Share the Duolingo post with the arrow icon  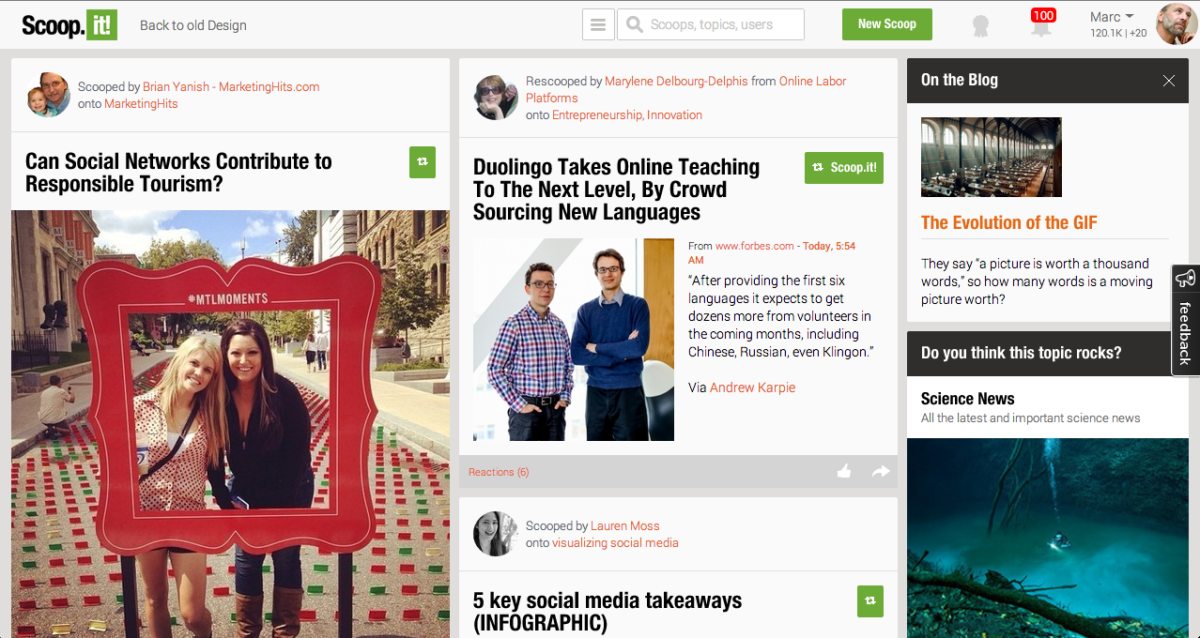click(880, 471)
